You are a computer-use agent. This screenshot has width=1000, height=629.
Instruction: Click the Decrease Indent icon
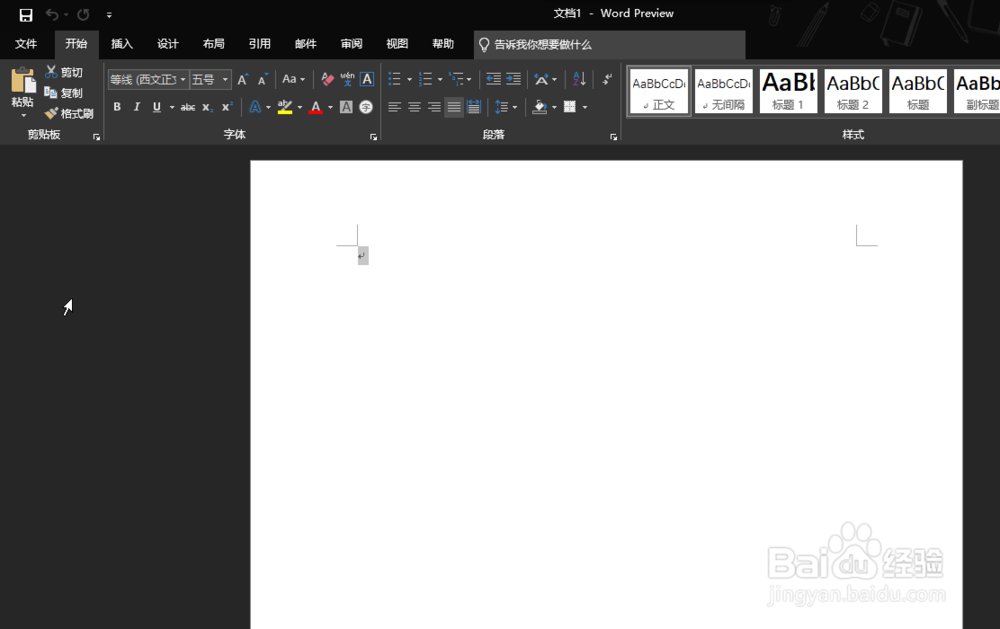coord(493,79)
